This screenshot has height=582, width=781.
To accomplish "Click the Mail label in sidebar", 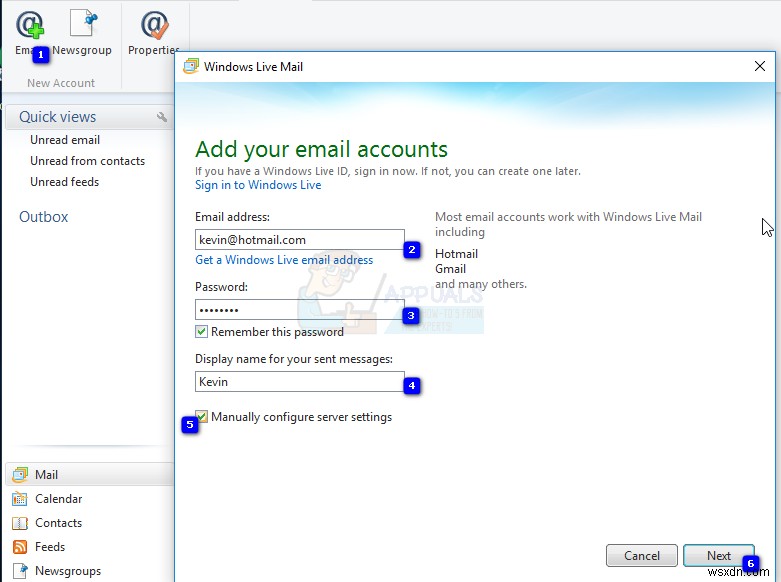I will (x=46, y=474).
